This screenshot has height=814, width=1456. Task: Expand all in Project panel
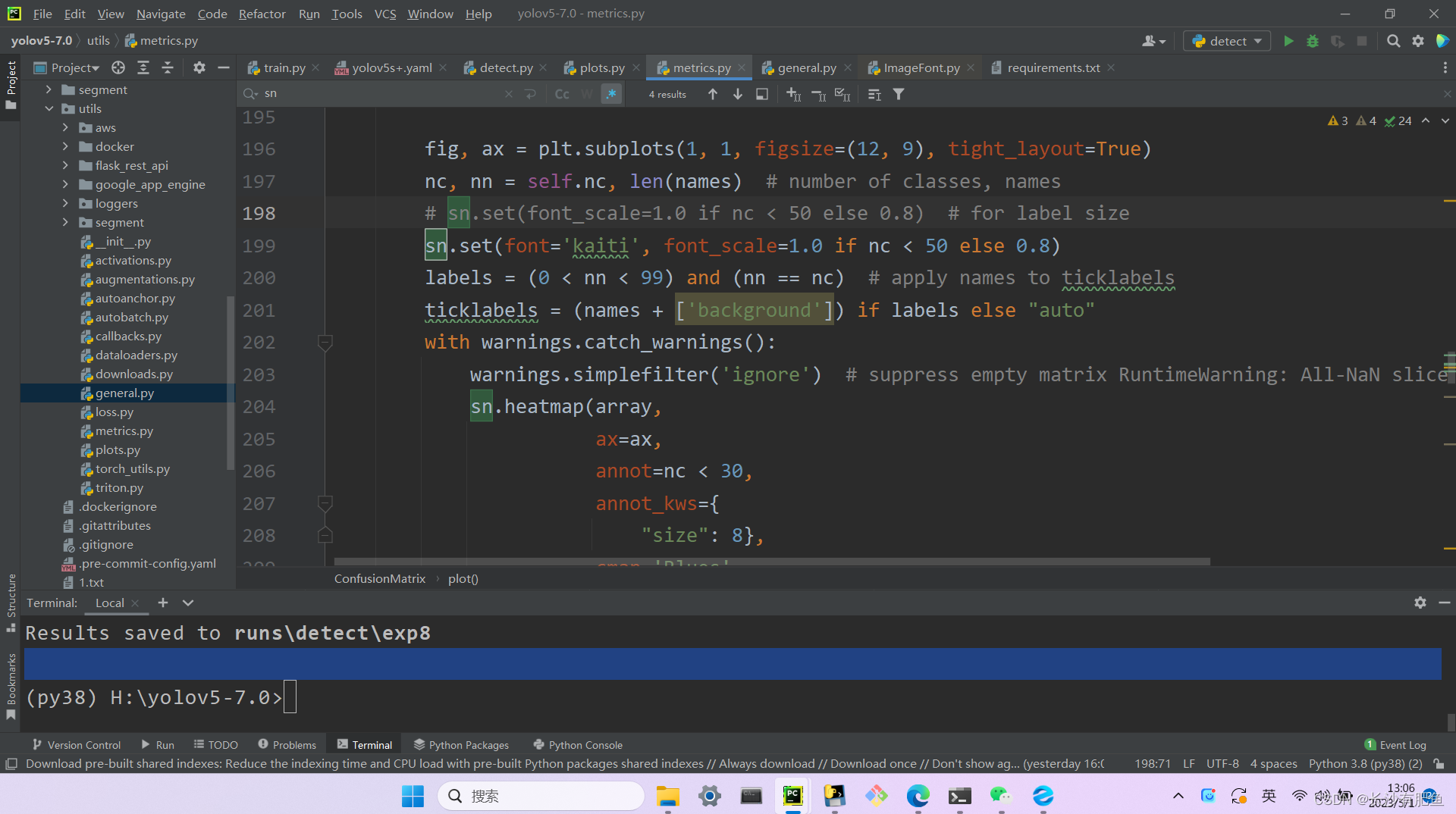tap(143, 67)
